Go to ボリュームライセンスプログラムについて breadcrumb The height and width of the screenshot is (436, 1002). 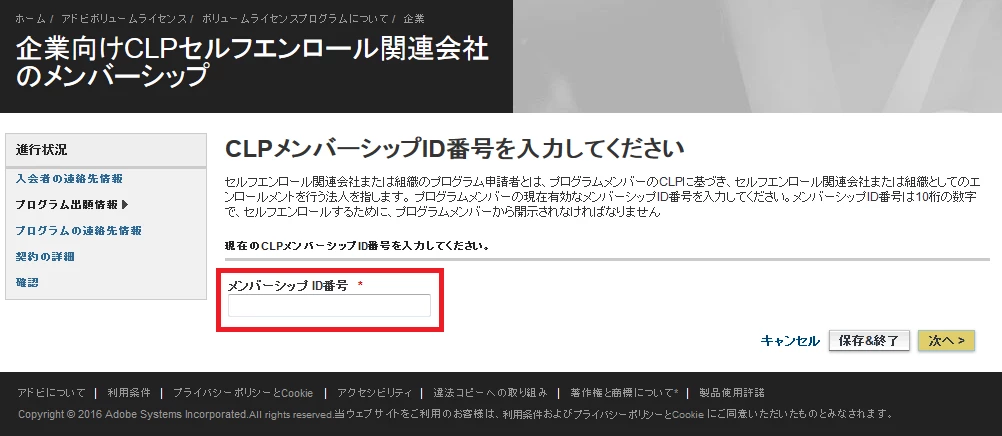[x=295, y=19]
